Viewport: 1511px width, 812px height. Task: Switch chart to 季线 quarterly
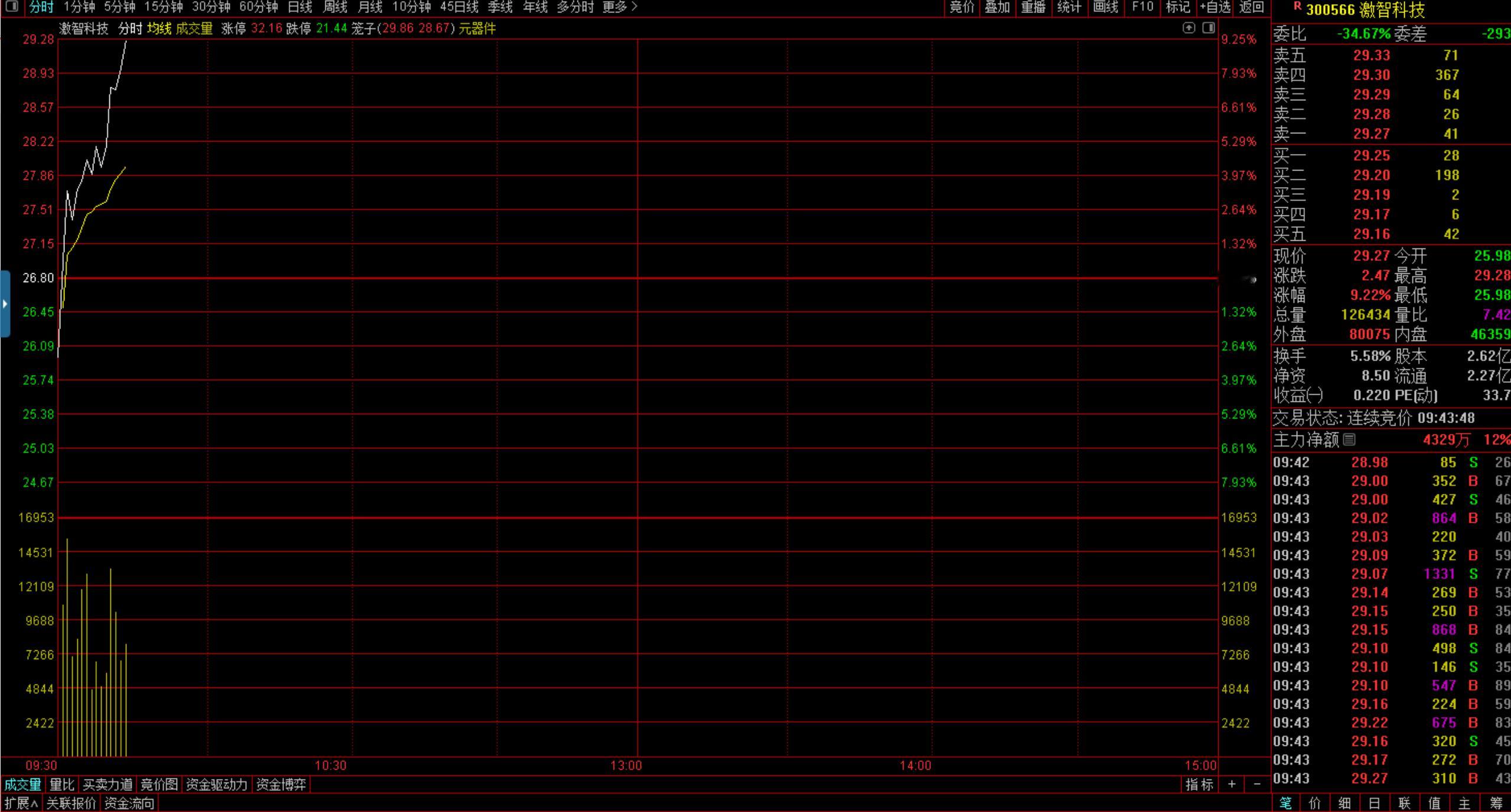pyautogui.click(x=500, y=7)
